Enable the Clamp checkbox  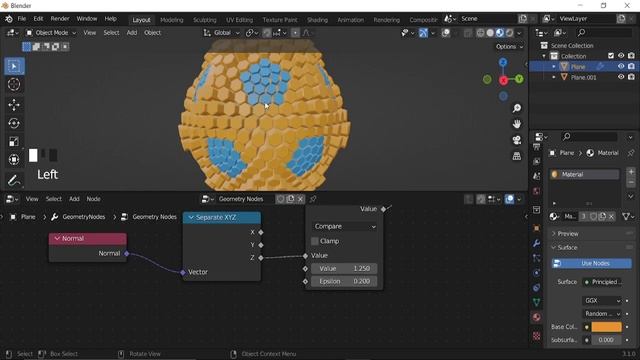pyautogui.click(x=315, y=241)
